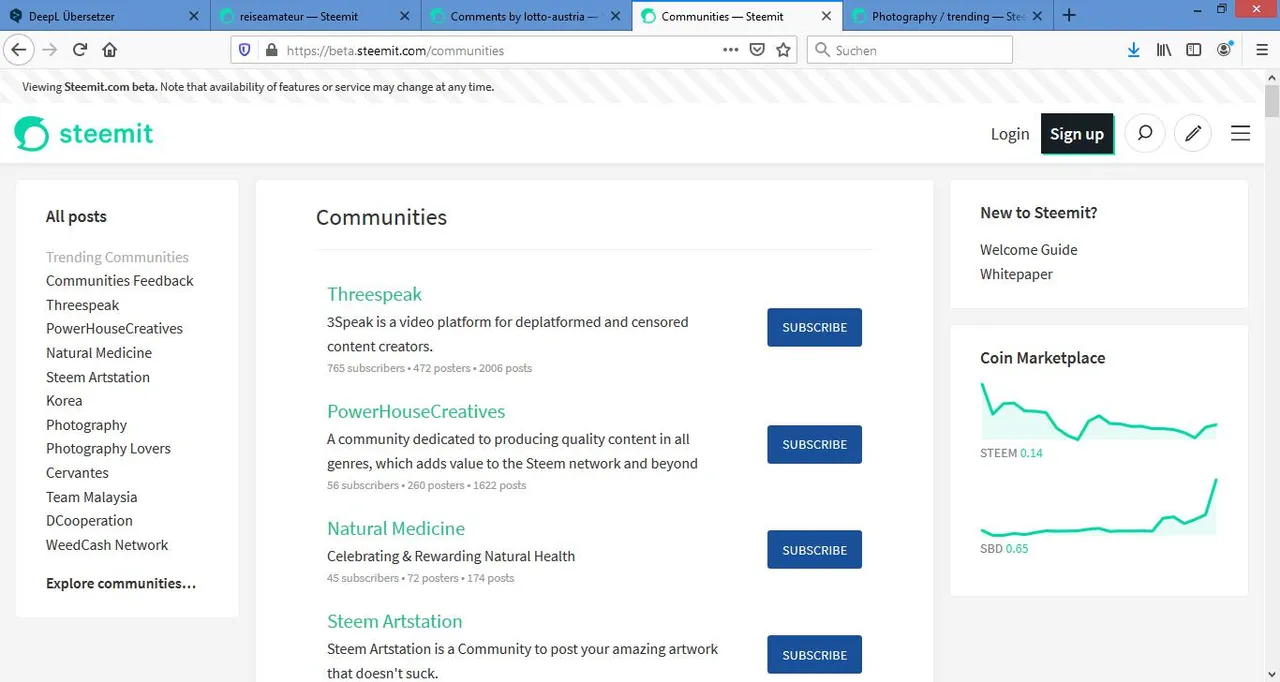The width and height of the screenshot is (1280, 682).
Task: Subscribe to Natural Medicine community
Action: [x=814, y=550]
